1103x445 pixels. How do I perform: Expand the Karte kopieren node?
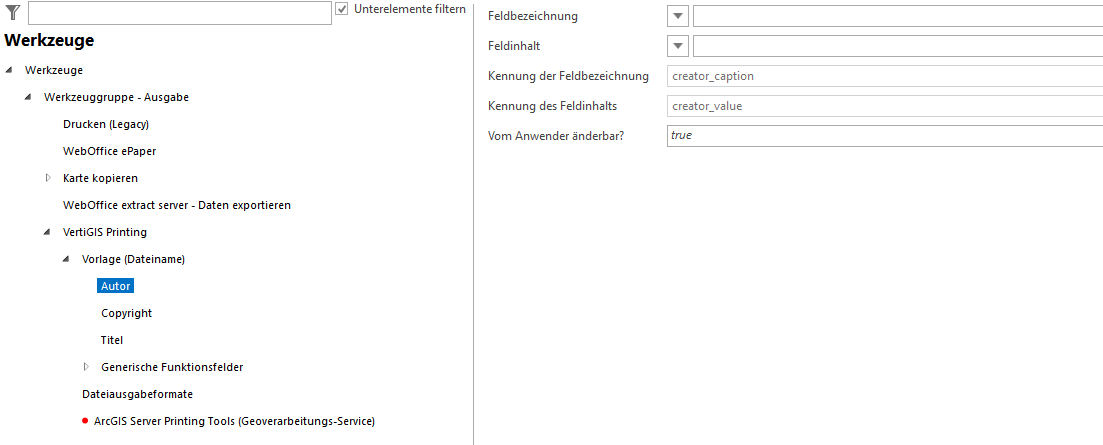coord(48,178)
